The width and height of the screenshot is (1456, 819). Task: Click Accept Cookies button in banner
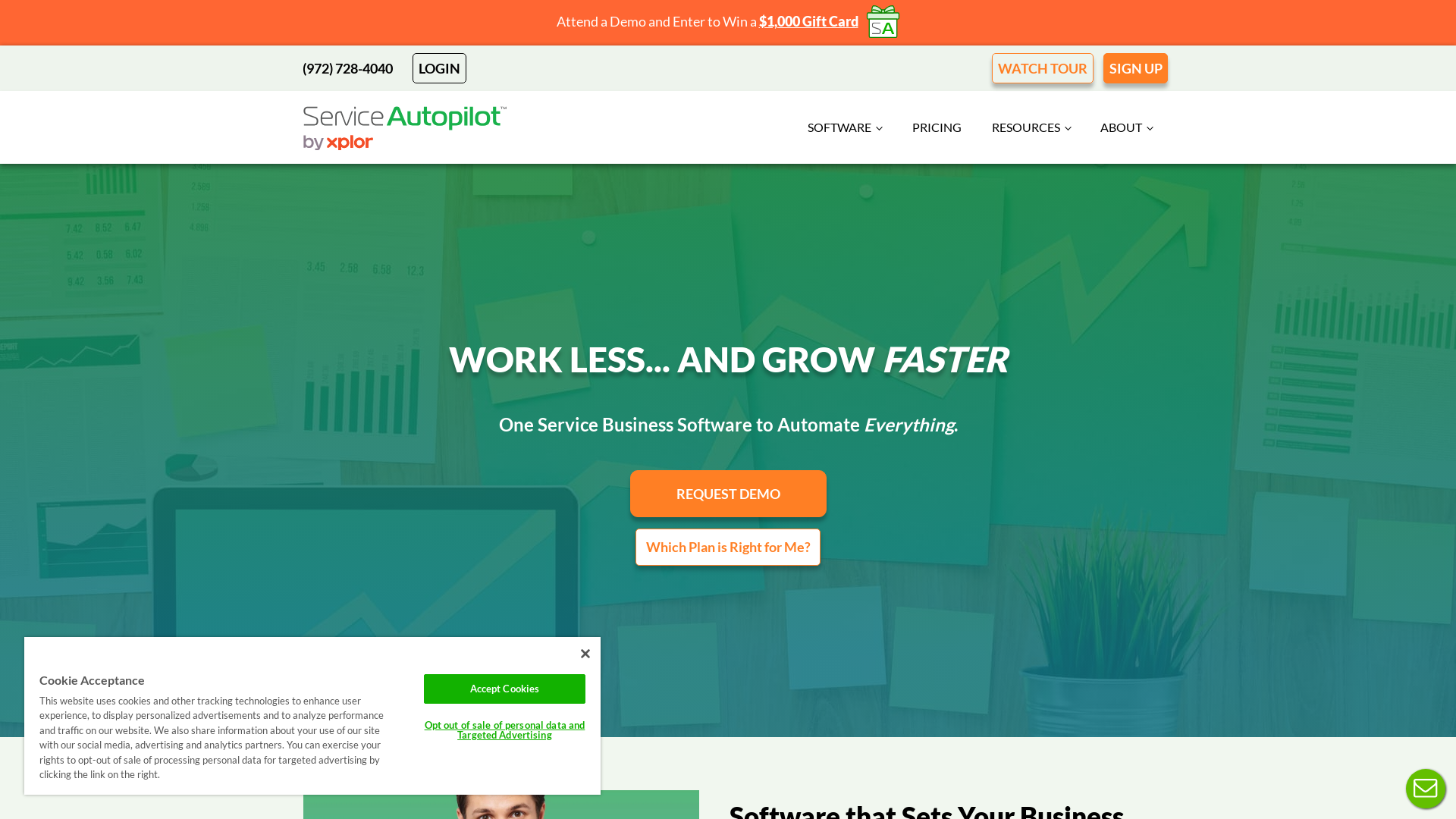[504, 688]
